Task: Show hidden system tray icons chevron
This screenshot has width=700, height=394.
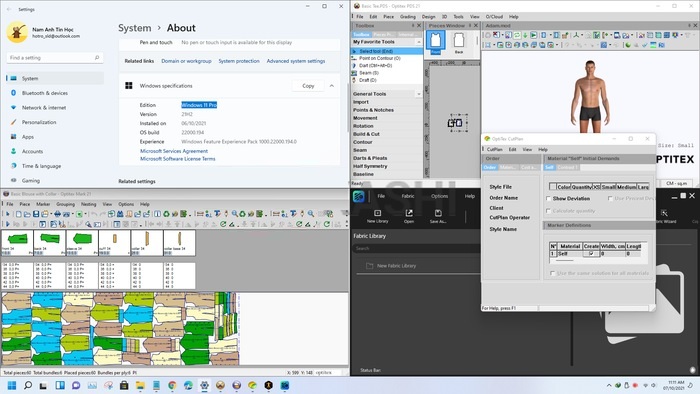Action: point(609,385)
